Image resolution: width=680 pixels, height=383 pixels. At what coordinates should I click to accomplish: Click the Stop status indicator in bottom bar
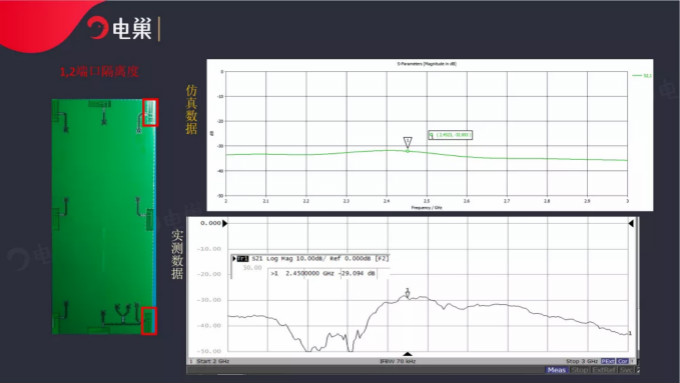[579, 370]
